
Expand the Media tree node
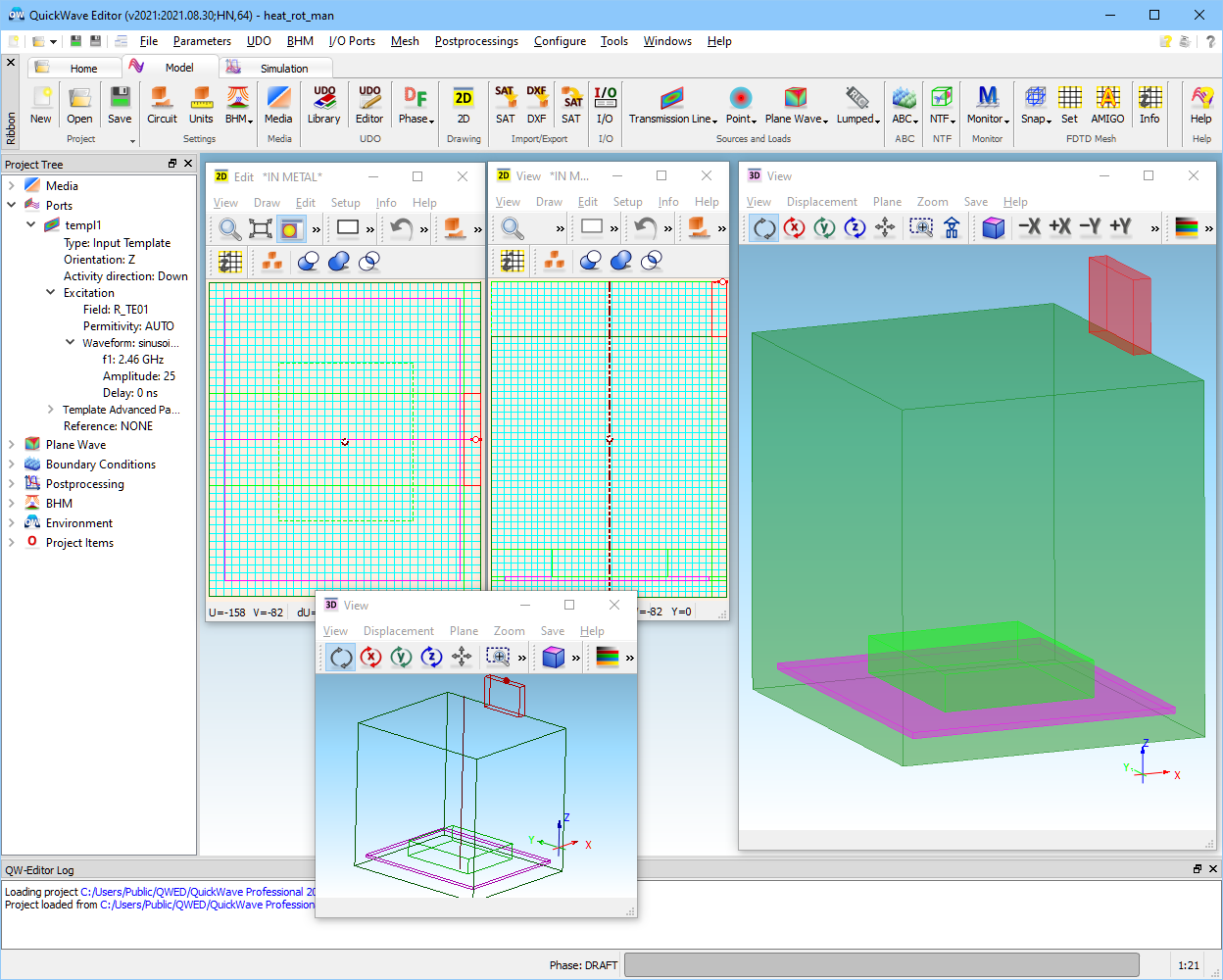click(11, 185)
